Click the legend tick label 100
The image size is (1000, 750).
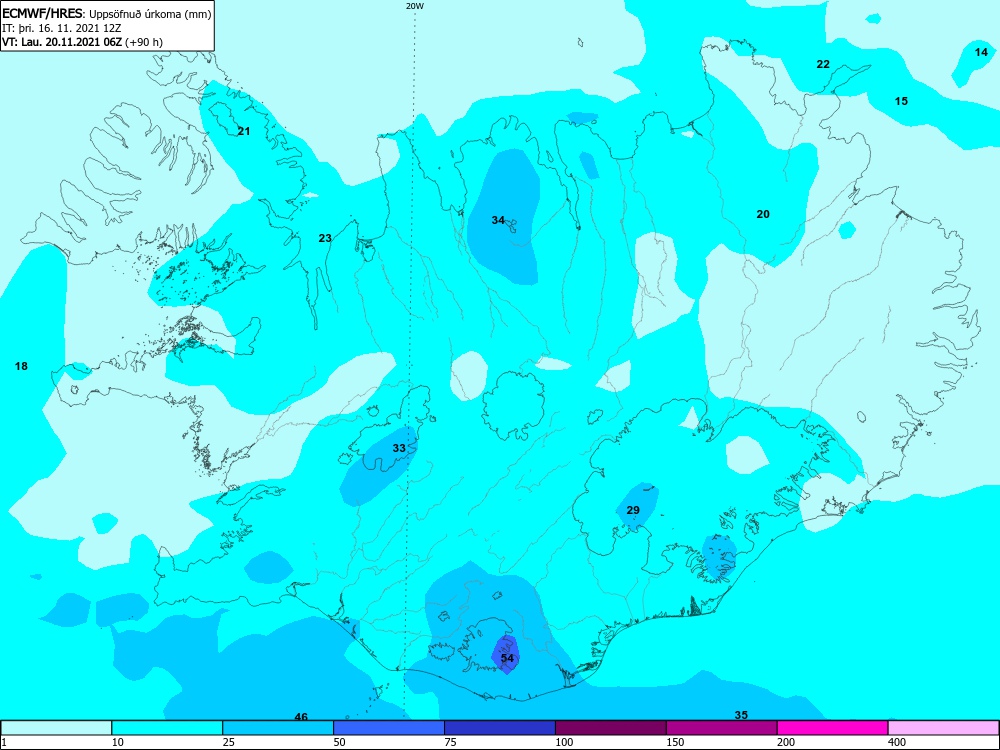click(x=564, y=742)
